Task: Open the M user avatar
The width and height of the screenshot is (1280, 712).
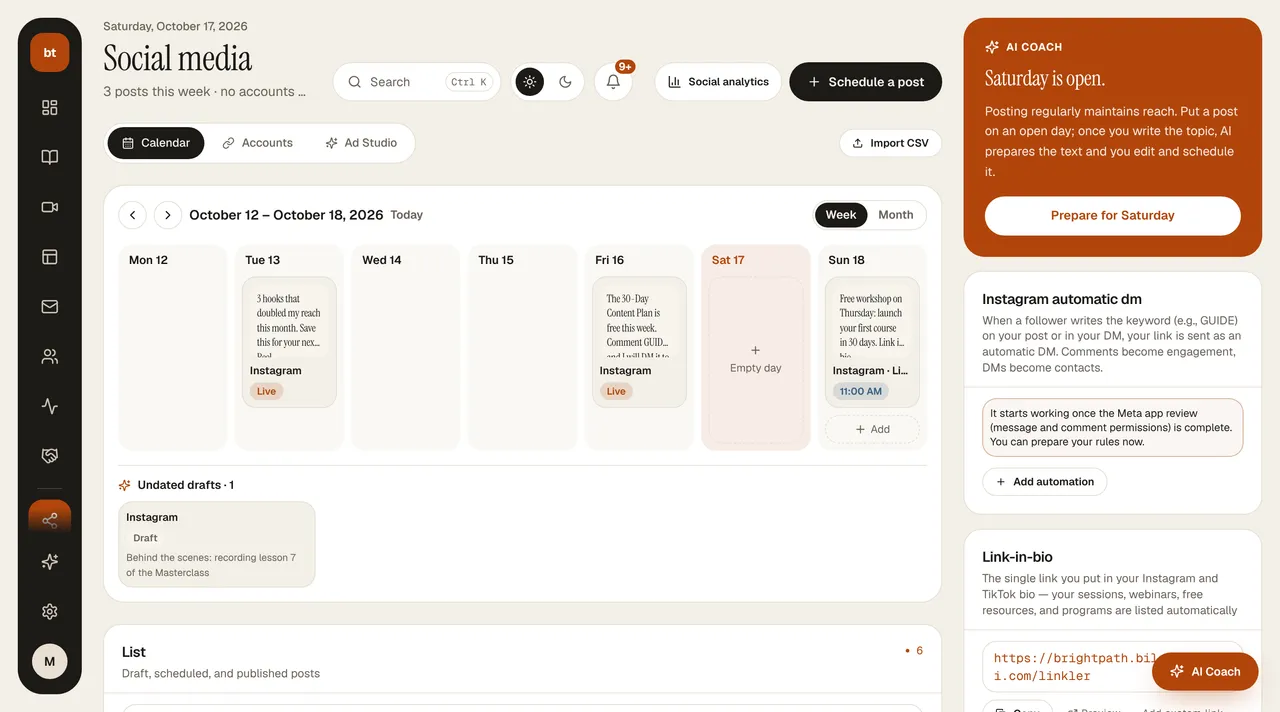Action: click(x=50, y=661)
